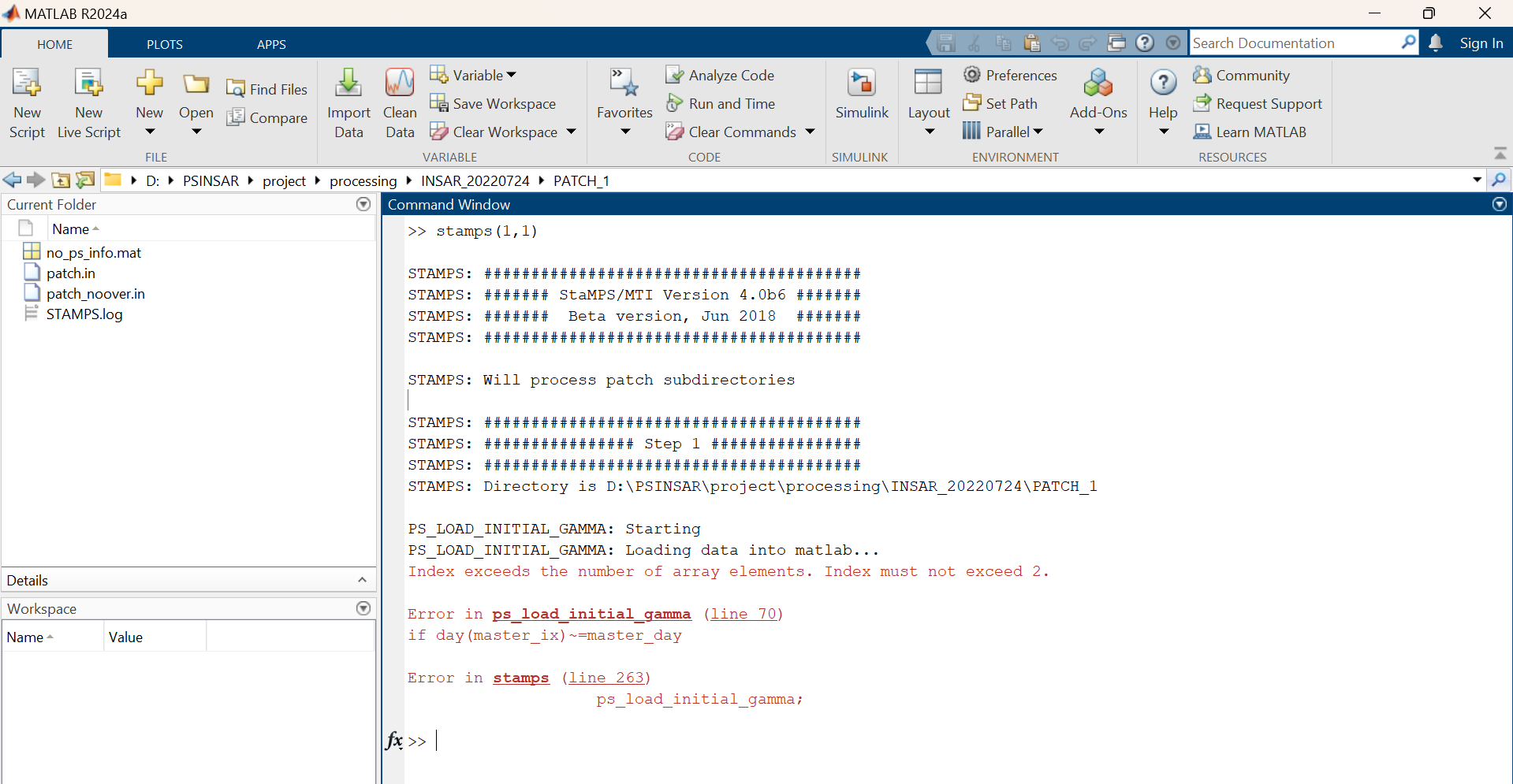Click Find Files
Image resolution: width=1513 pixels, height=784 pixels.
coord(266,89)
